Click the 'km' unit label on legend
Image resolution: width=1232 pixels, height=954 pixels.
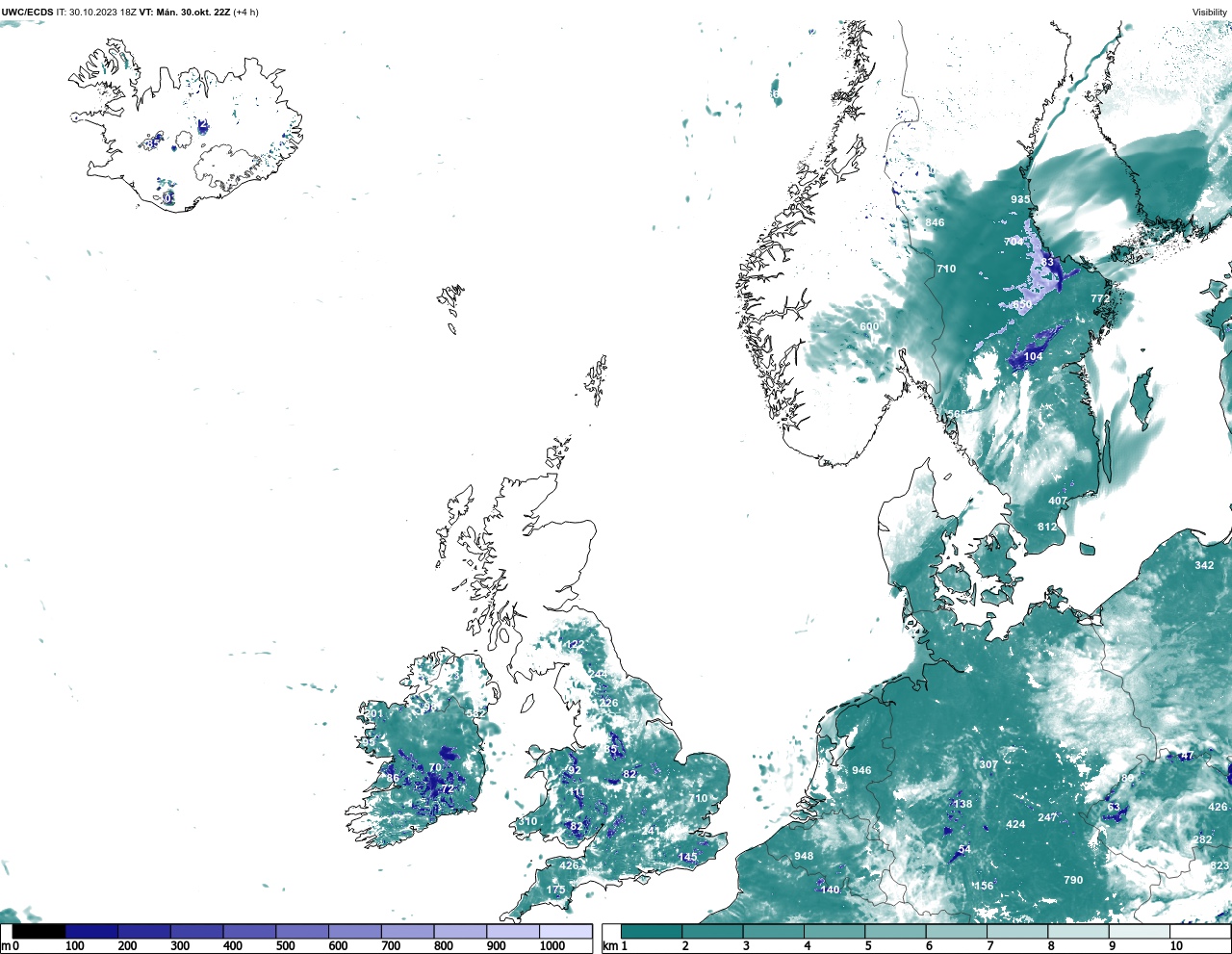coord(609,946)
